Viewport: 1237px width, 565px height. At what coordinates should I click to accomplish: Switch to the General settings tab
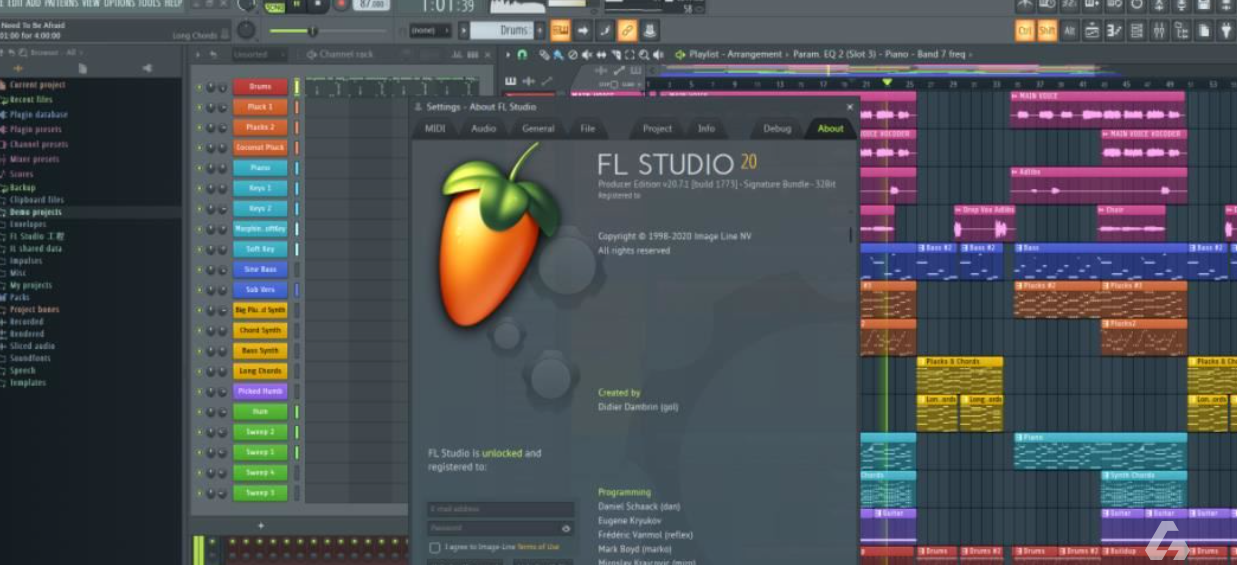(x=538, y=128)
